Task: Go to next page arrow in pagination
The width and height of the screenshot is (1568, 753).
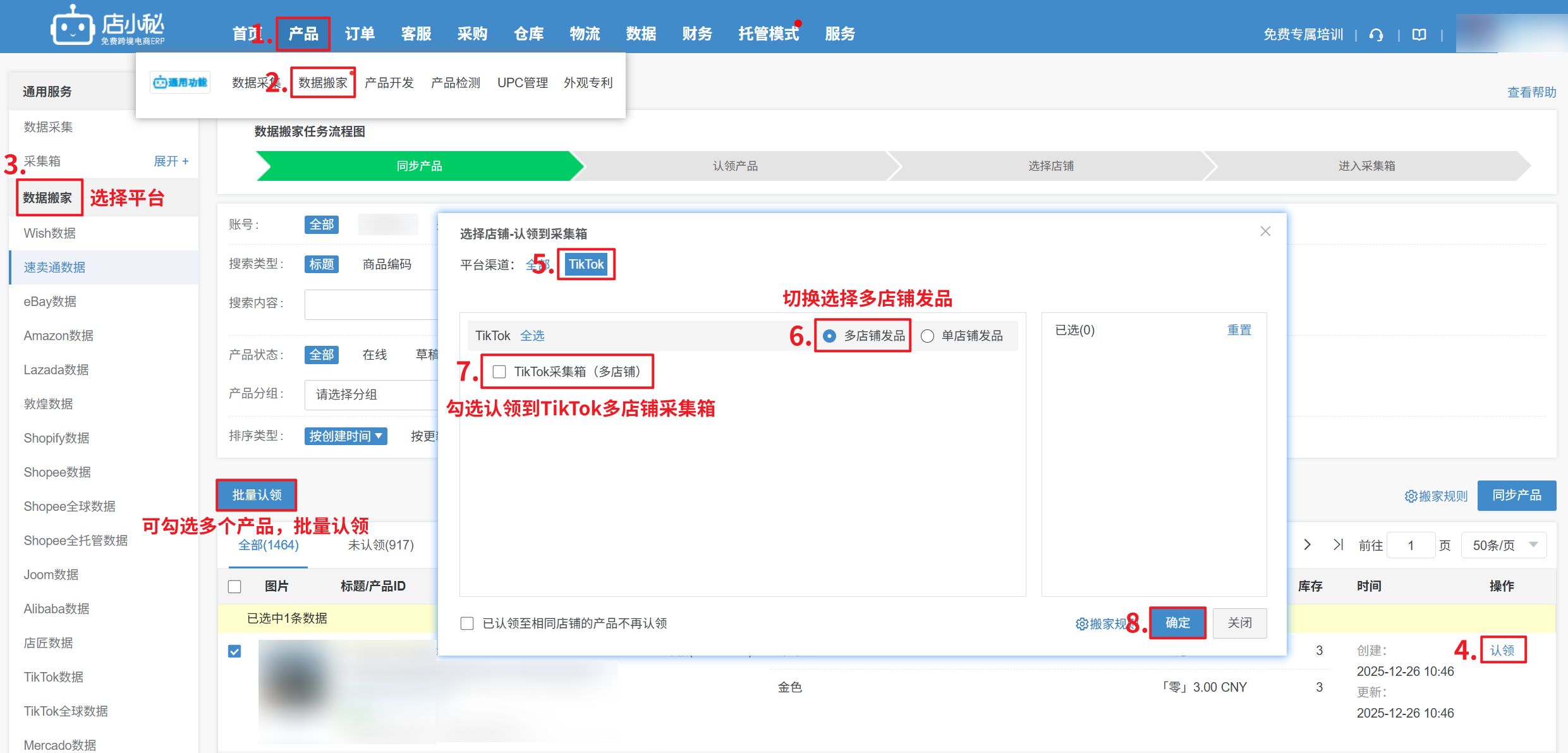Action: coord(1307,544)
